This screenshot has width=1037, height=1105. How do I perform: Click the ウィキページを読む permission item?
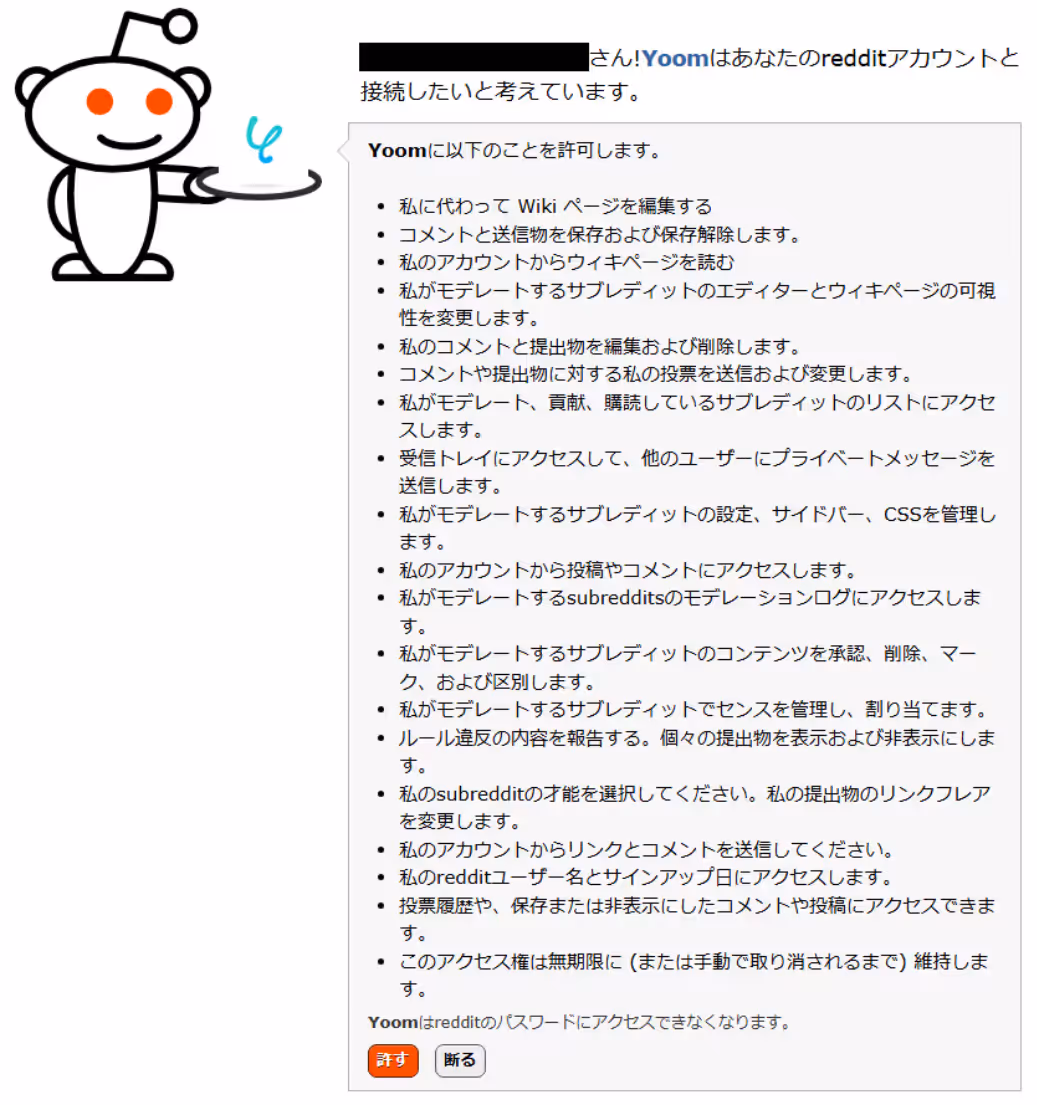pyautogui.click(x=566, y=262)
